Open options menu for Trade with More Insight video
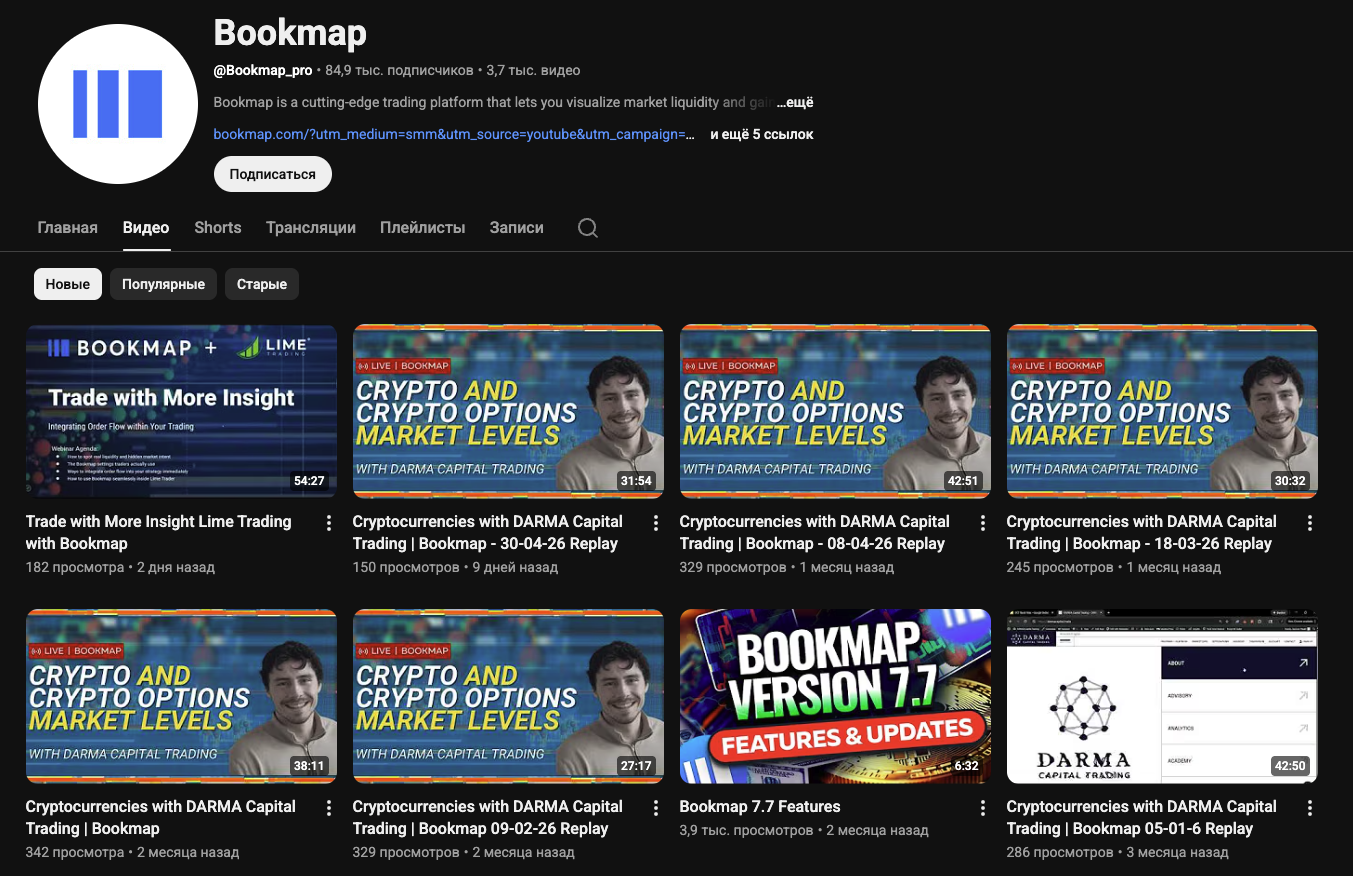This screenshot has height=876, width=1353. pyautogui.click(x=329, y=523)
